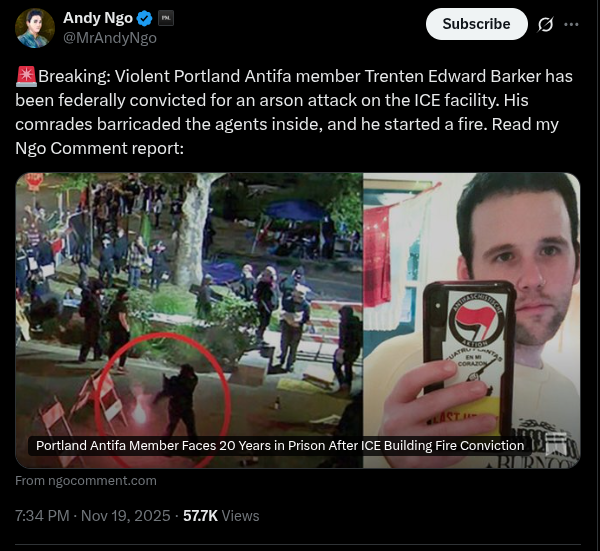
Task: Open the night protest scene thumbnail
Action: pyautogui.click(x=189, y=320)
